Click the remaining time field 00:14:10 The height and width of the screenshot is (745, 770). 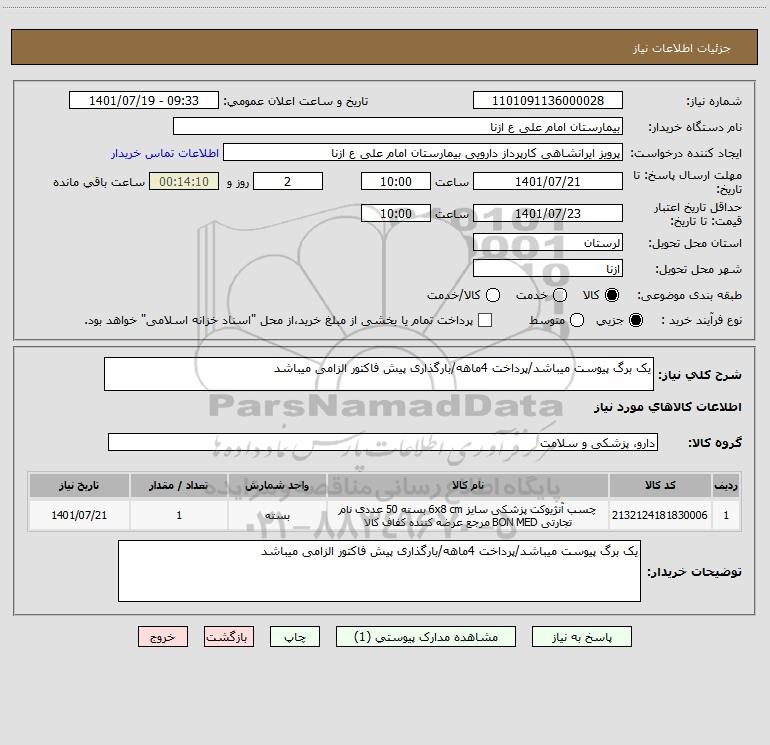coord(184,181)
